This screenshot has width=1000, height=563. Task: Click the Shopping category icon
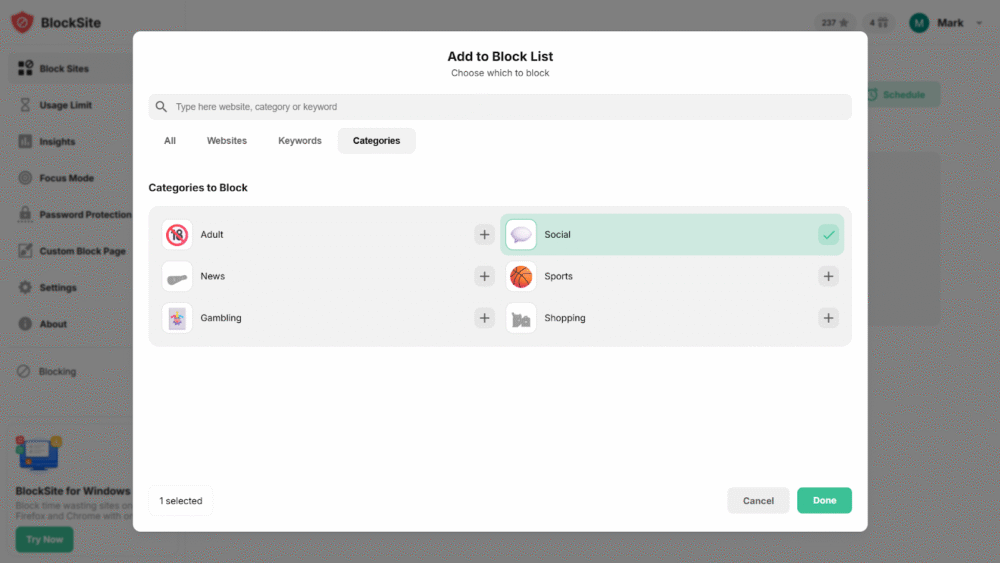click(521, 318)
